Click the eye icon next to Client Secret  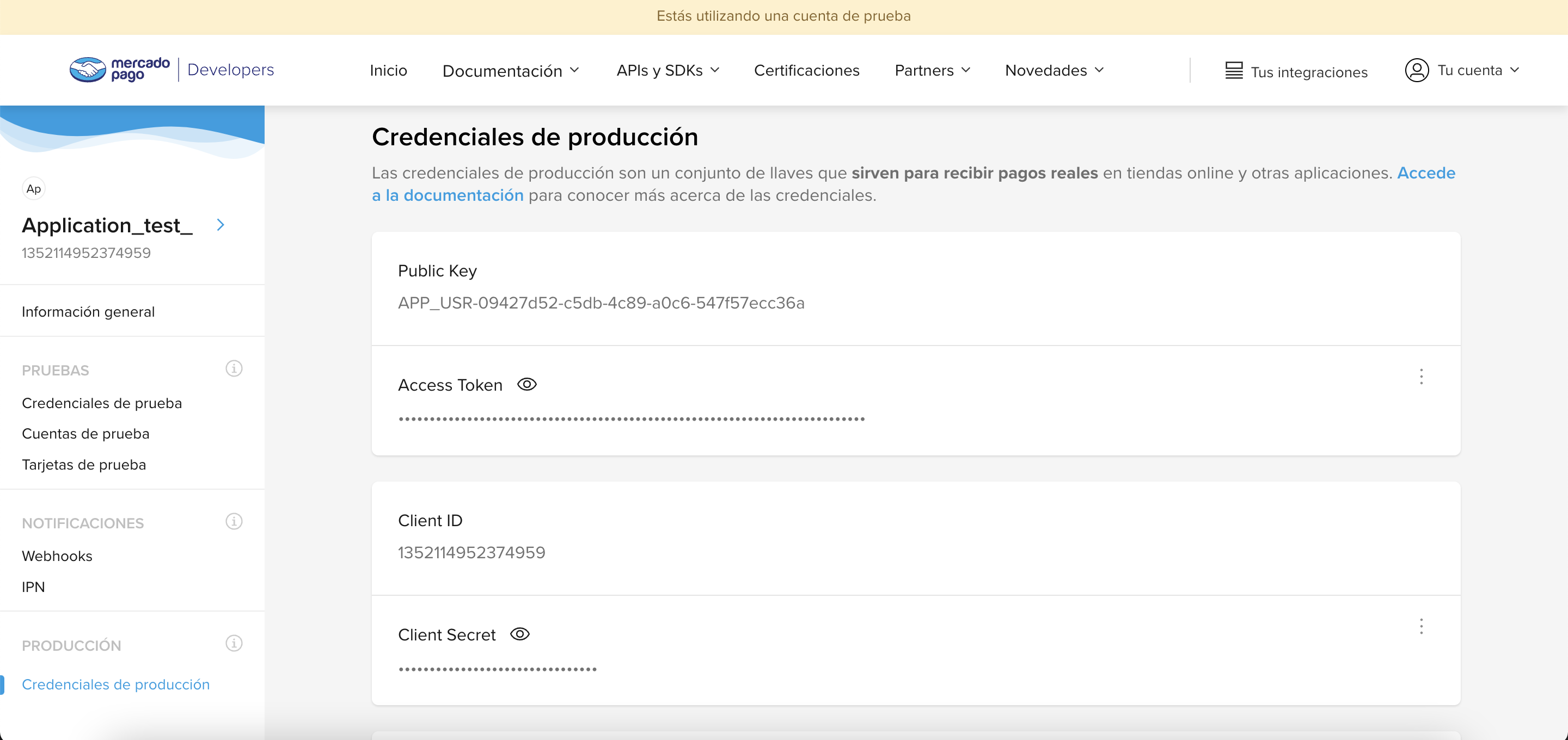point(518,633)
